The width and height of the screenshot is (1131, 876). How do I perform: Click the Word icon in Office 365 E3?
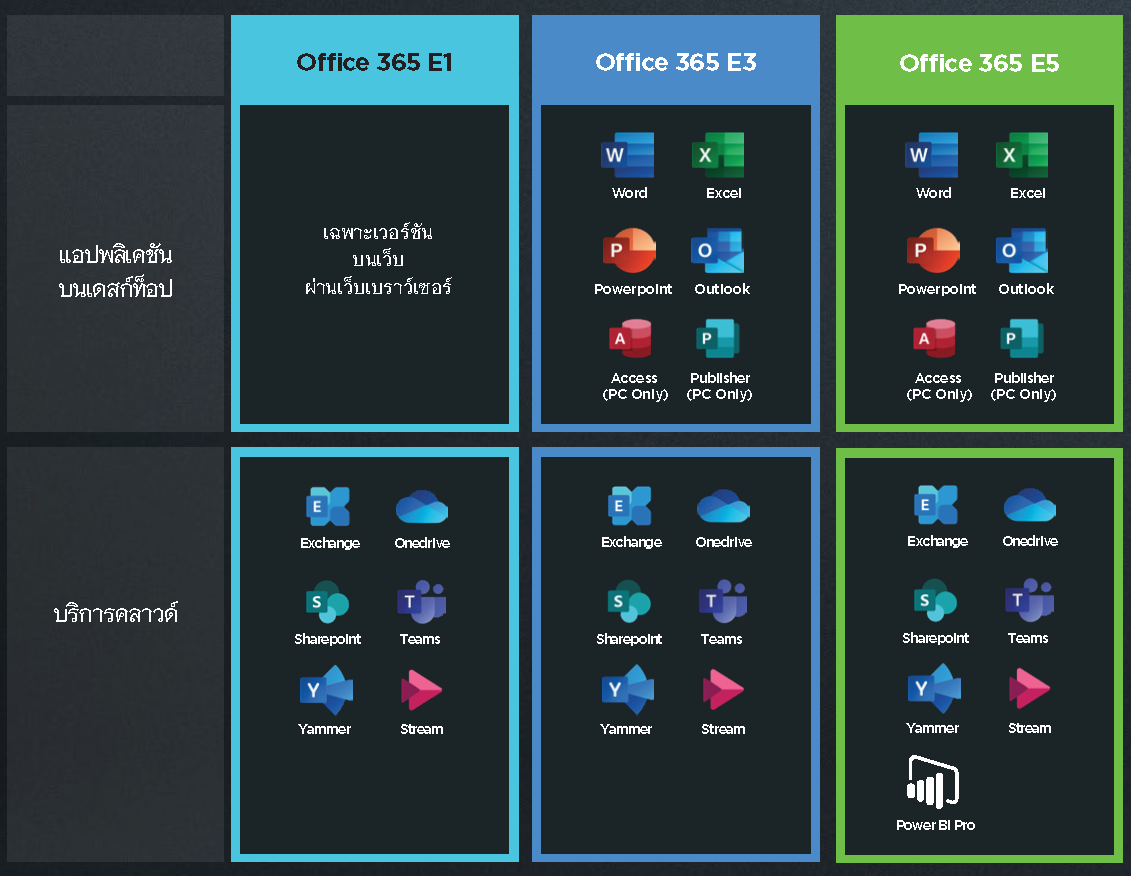629,152
